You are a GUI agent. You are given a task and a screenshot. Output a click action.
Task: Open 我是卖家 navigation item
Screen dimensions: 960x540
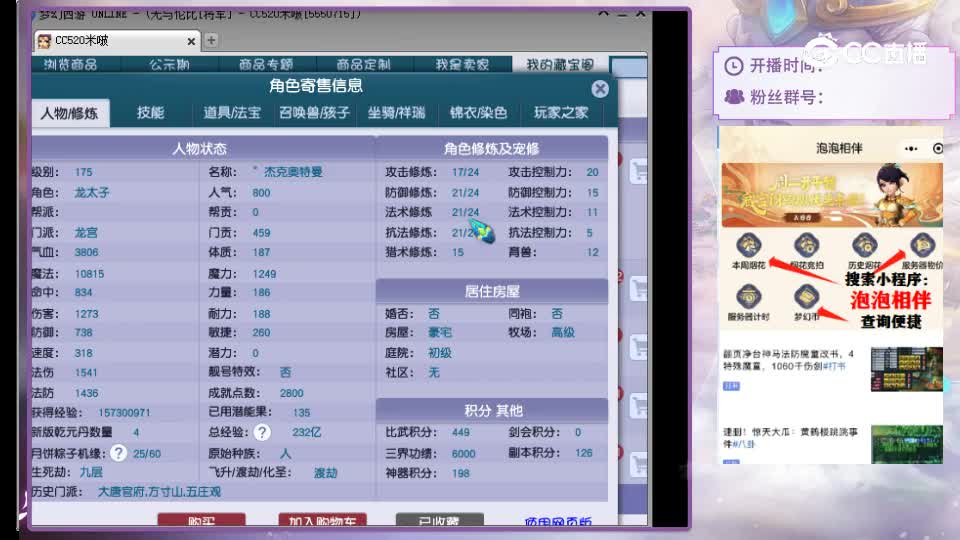point(462,64)
